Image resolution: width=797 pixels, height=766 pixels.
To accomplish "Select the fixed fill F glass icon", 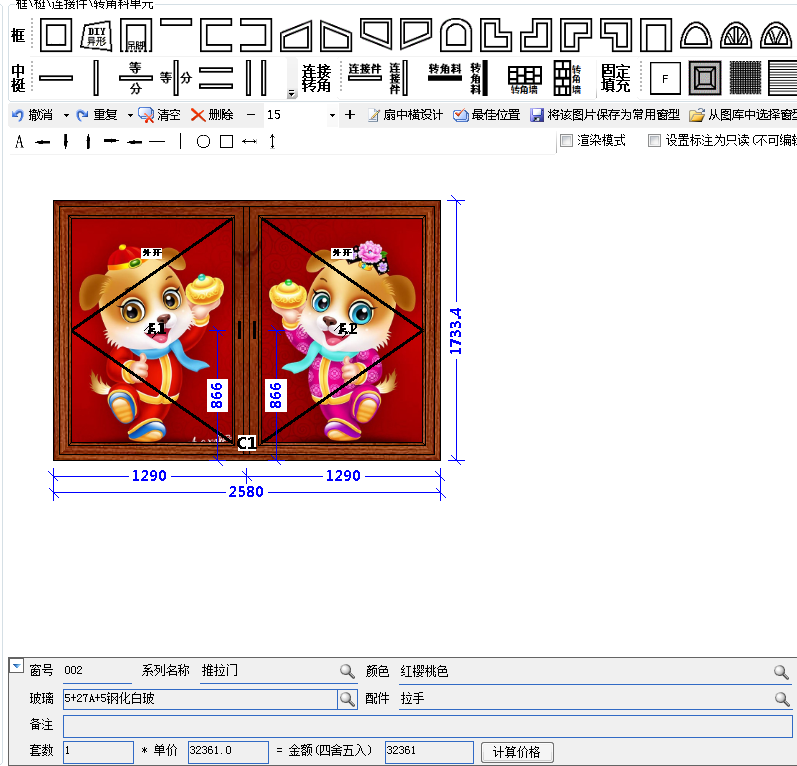I will [665, 78].
